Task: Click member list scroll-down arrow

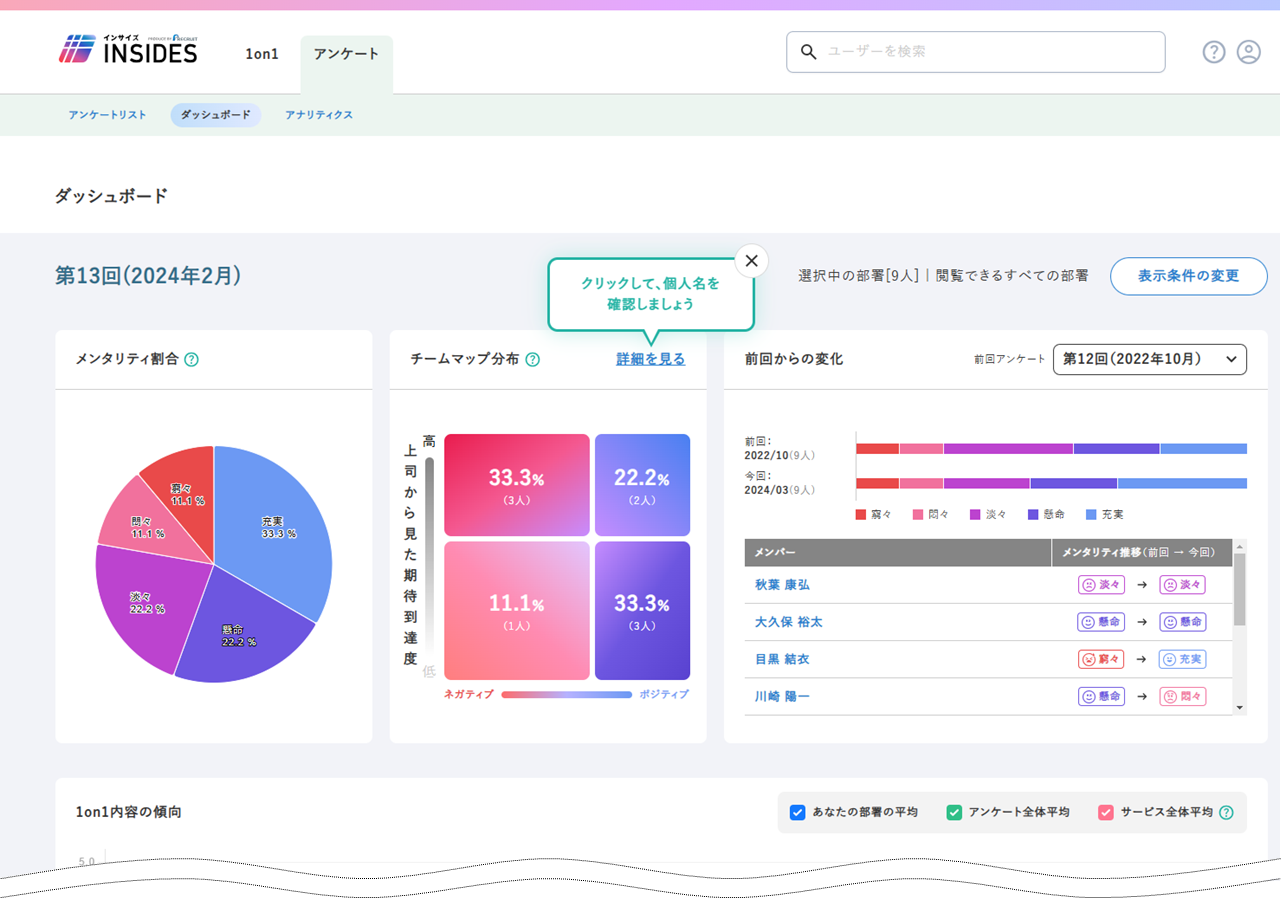Action: tap(1240, 708)
